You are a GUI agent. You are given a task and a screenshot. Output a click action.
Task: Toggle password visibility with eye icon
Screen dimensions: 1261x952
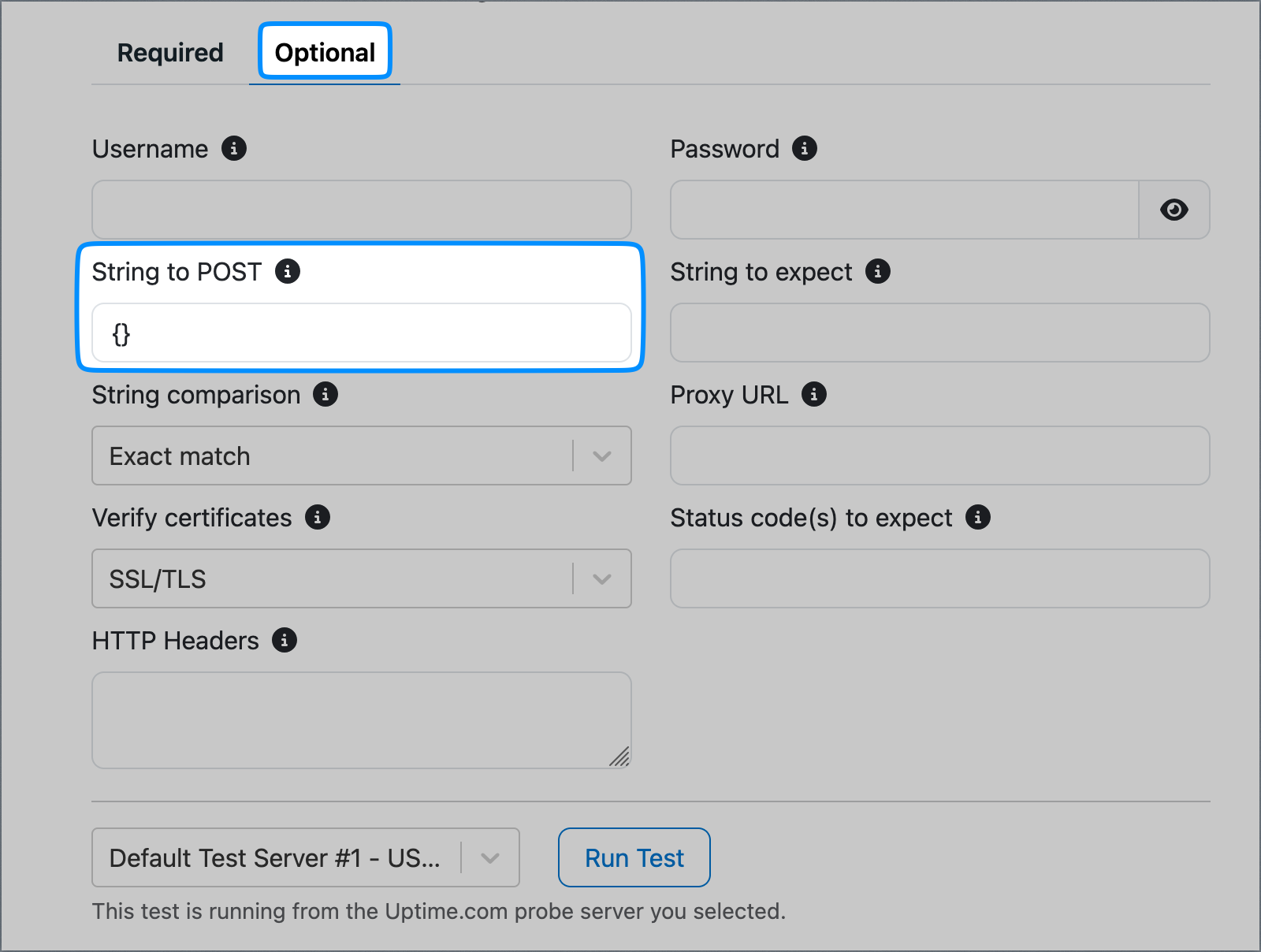point(1174,210)
